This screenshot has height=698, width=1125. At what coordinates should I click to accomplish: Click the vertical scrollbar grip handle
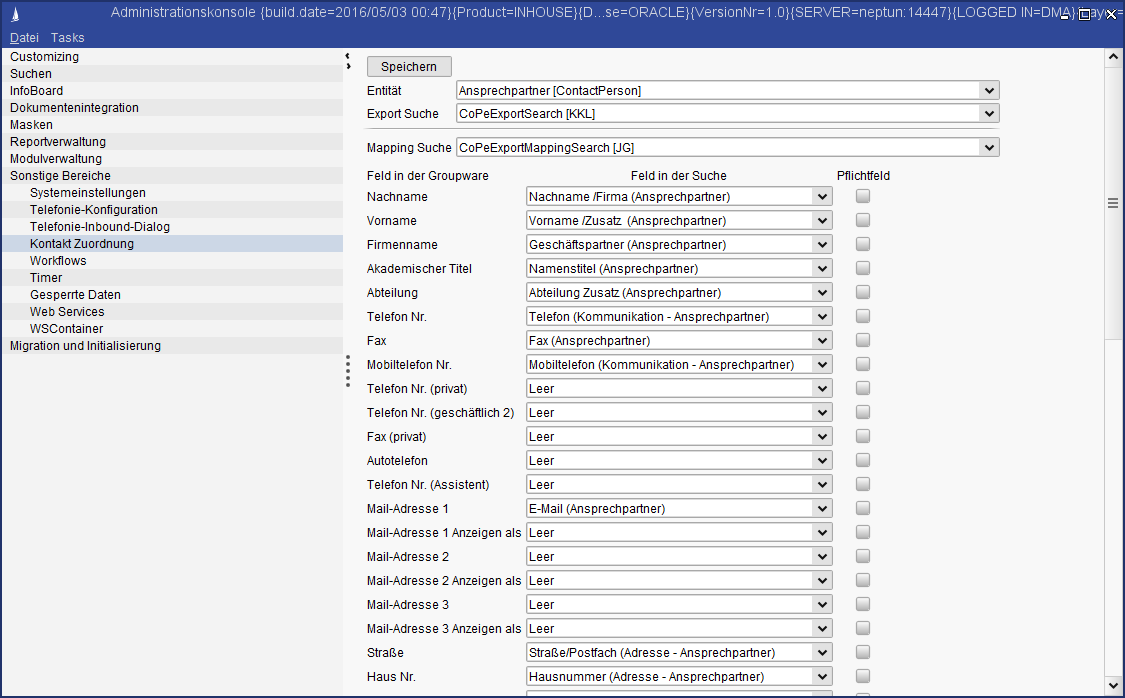click(1113, 203)
